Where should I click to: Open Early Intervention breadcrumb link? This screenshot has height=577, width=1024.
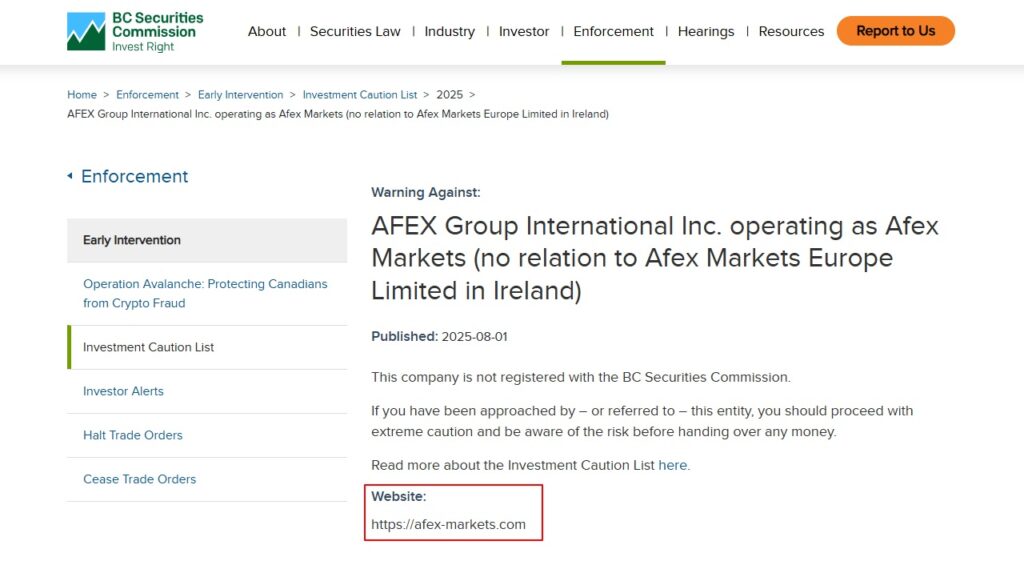coord(240,95)
